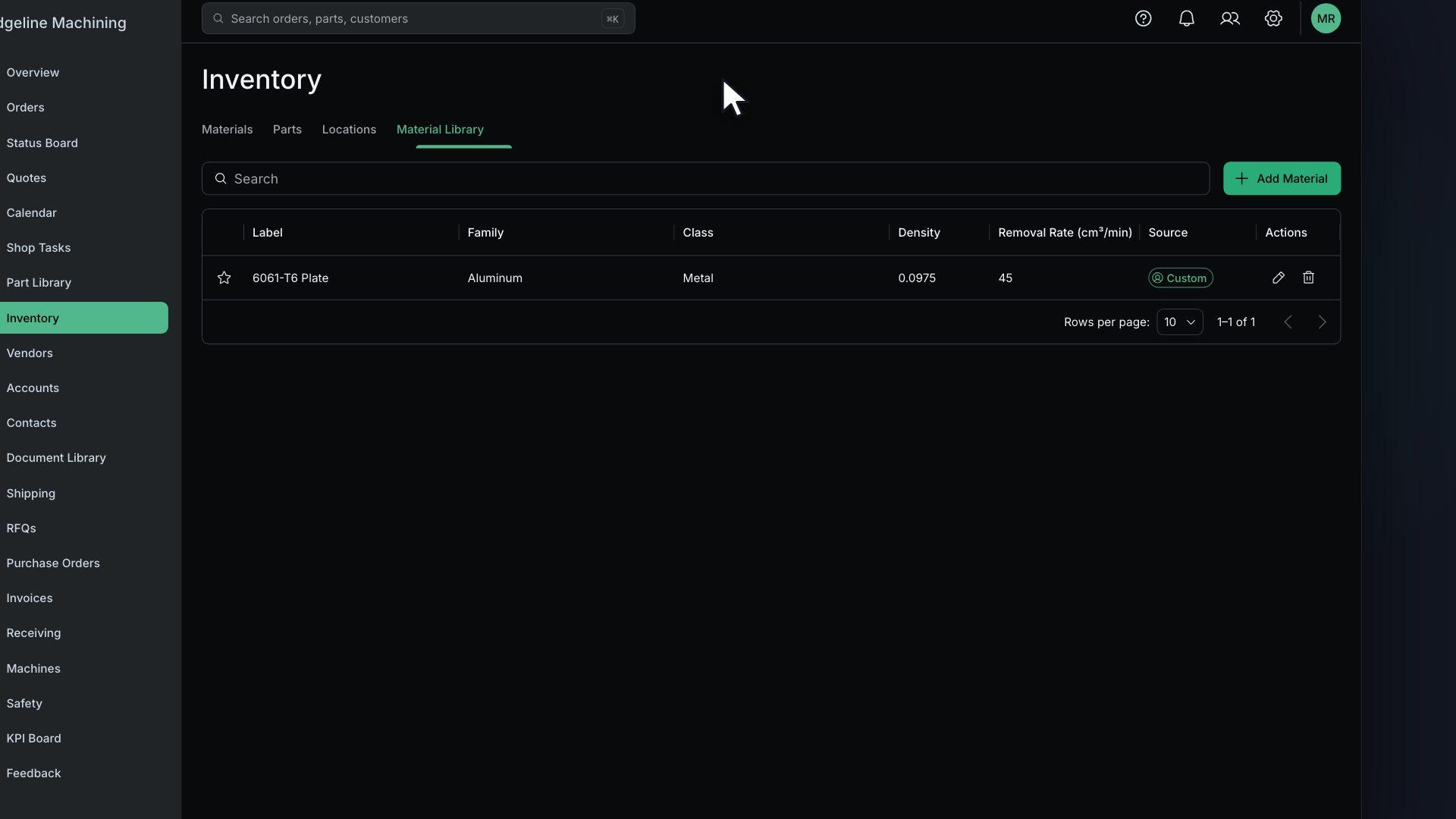Image resolution: width=1456 pixels, height=819 pixels.
Task: Open Part Library in the sidebar
Action: [39, 283]
